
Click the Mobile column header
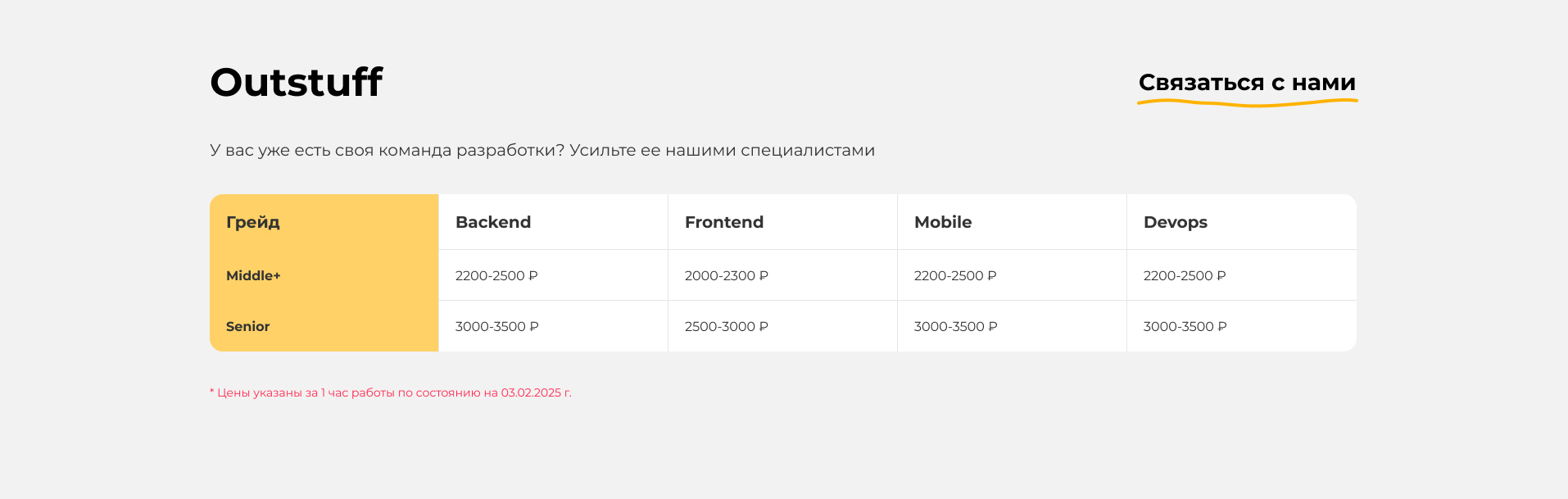tap(943, 221)
